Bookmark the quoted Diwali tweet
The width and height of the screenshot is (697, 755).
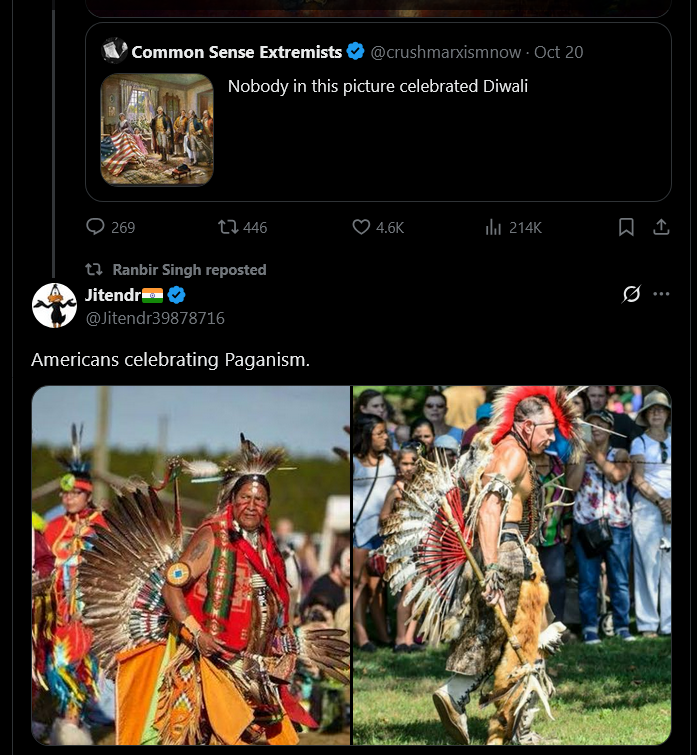tap(626, 227)
